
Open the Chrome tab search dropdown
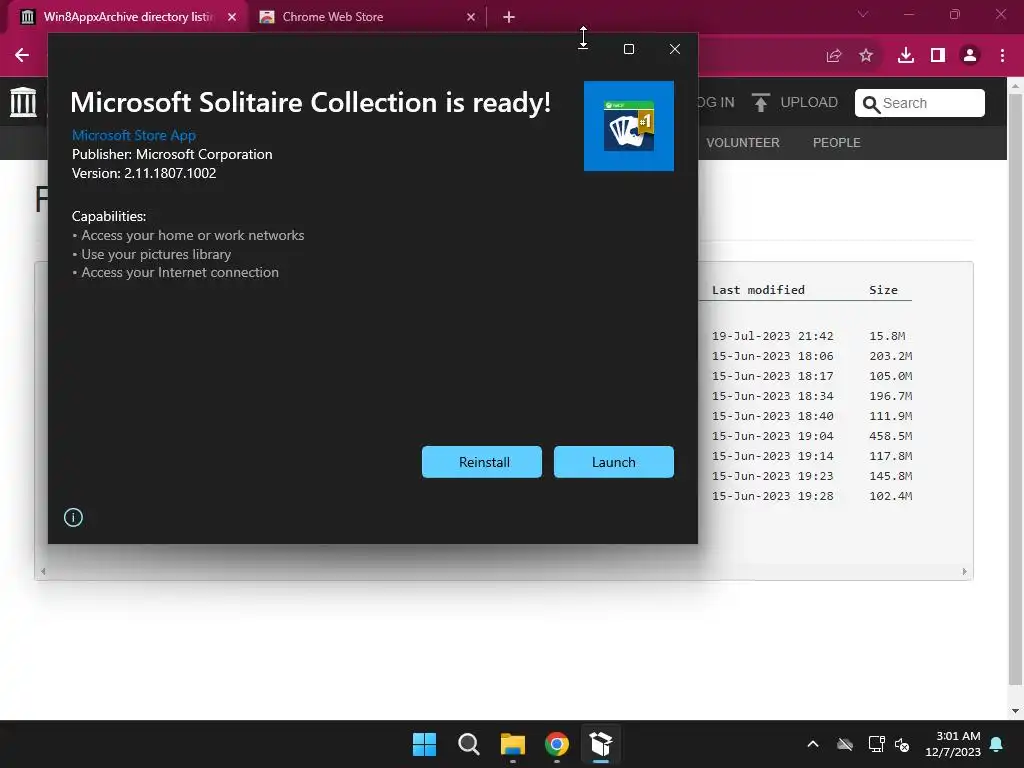coord(863,14)
